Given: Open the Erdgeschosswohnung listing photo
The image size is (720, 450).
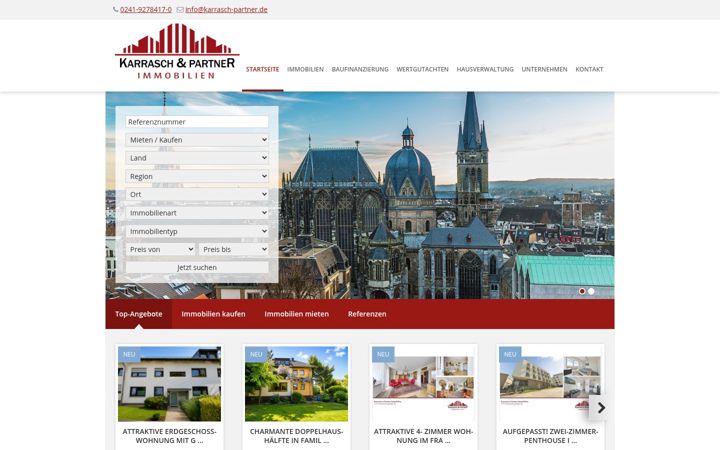Looking at the screenshot, I should (169, 384).
